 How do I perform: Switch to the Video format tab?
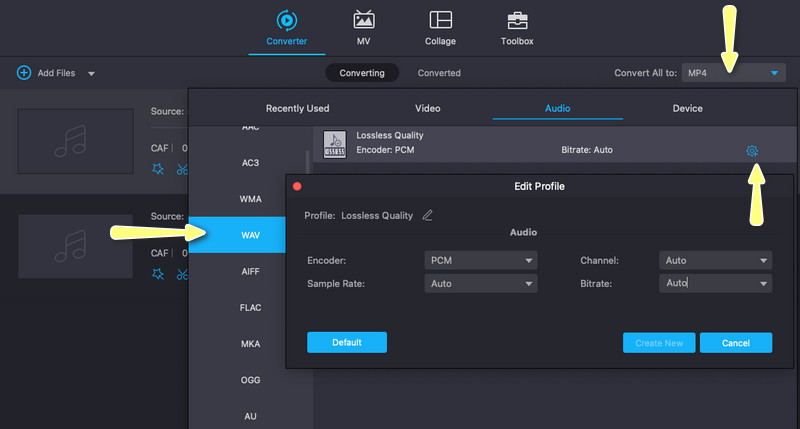[x=427, y=108]
